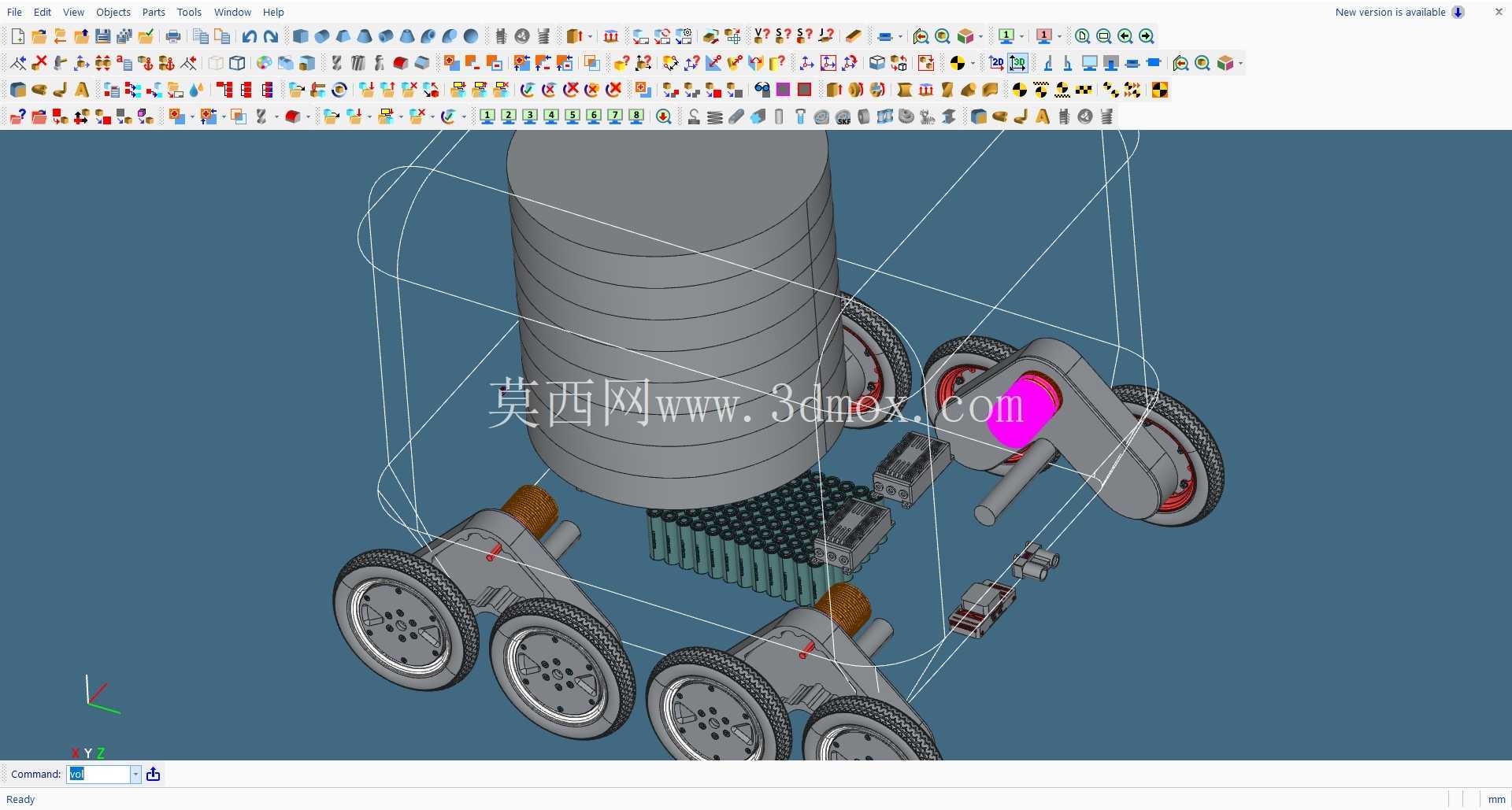Image resolution: width=1512 pixels, height=810 pixels.
Task: Select view number 8 monitor button
Action: pyautogui.click(x=636, y=117)
